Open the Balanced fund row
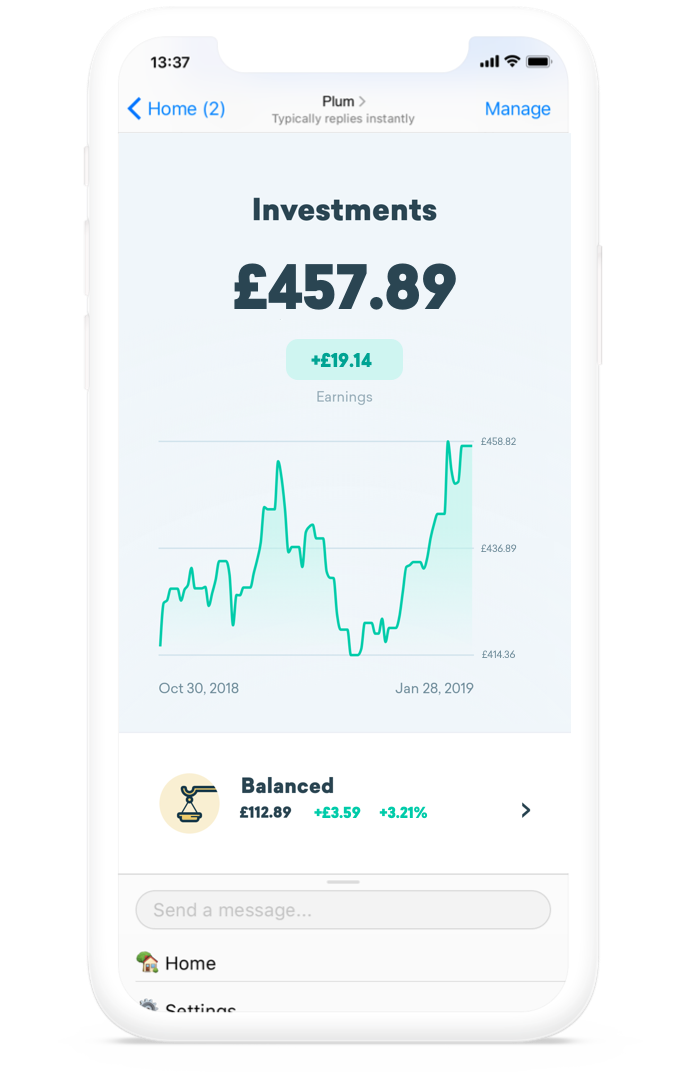Viewport: 700px width, 1072px height. coord(344,803)
